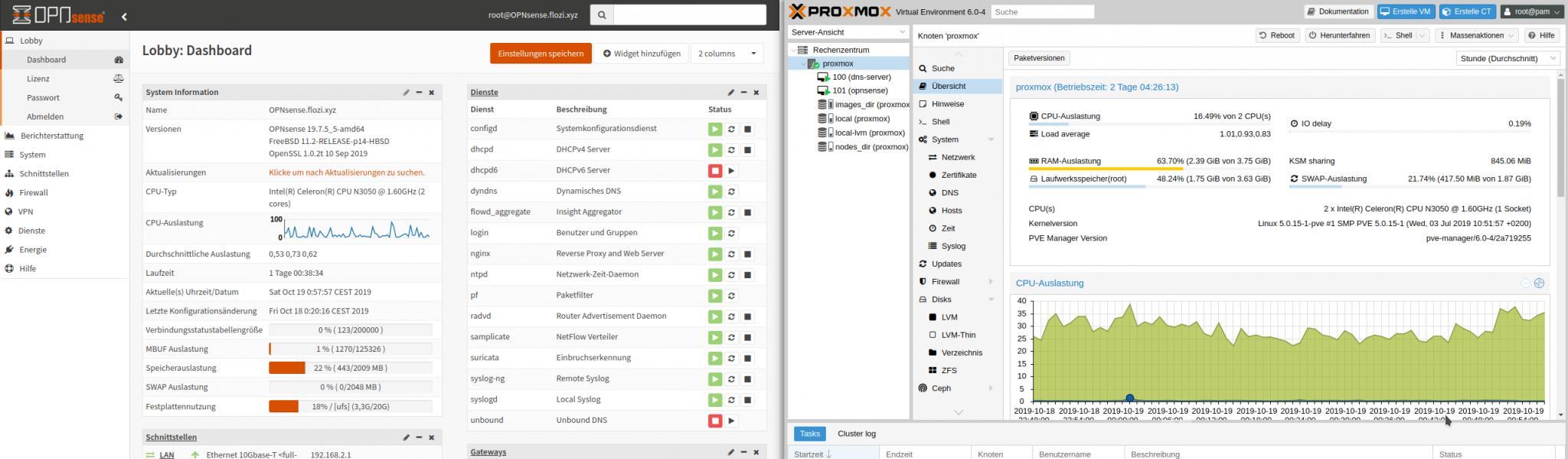Open Zertifikate in the Proxmox node menu
The height and width of the screenshot is (459, 1568).
pos(957,175)
